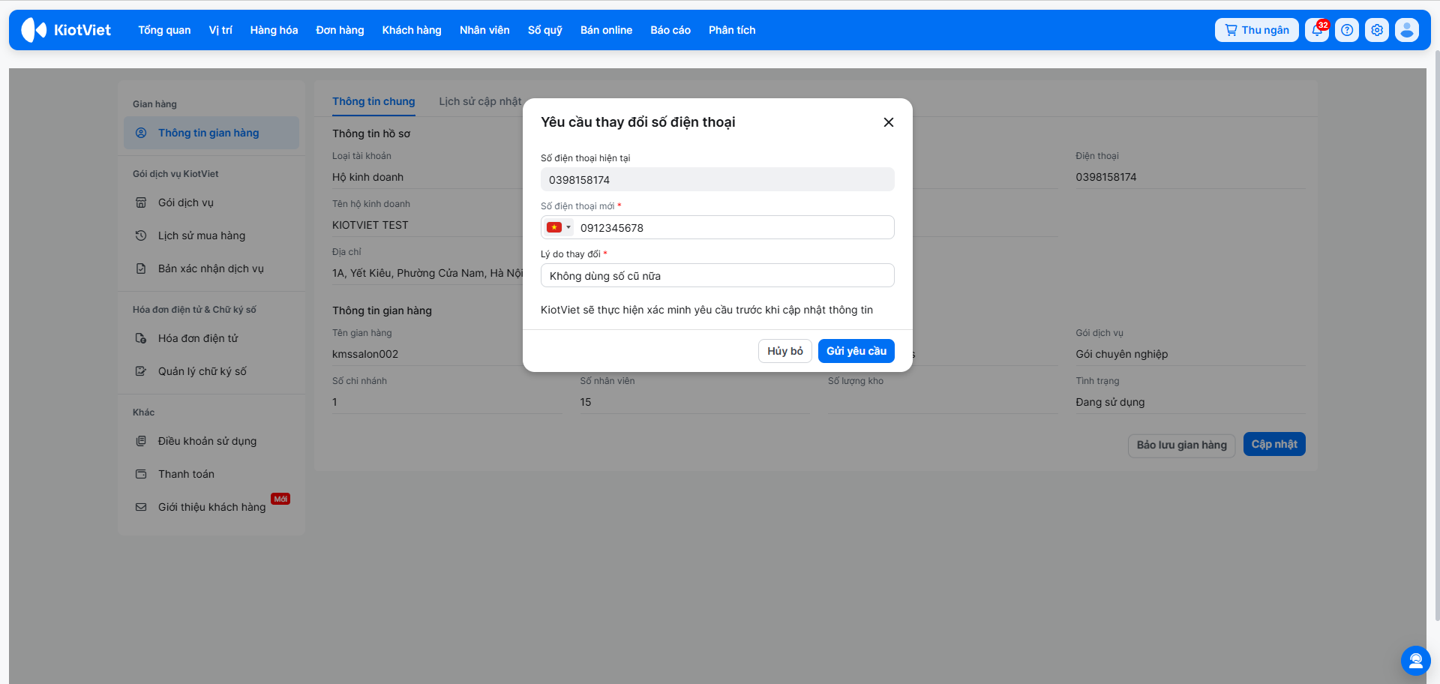The image size is (1440, 684).
Task: Open the Đơn hàng menu
Action: pyautogui.click(x=340, y=30)
